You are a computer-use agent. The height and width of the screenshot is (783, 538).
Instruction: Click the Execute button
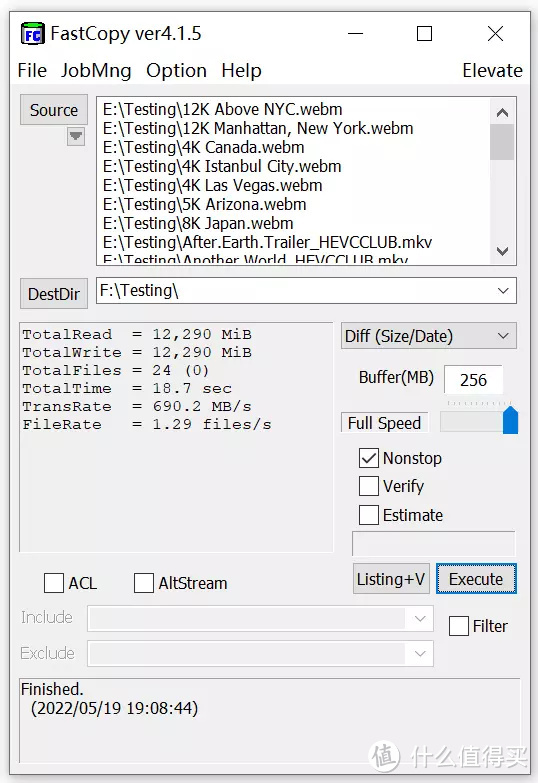coord(476,579)
